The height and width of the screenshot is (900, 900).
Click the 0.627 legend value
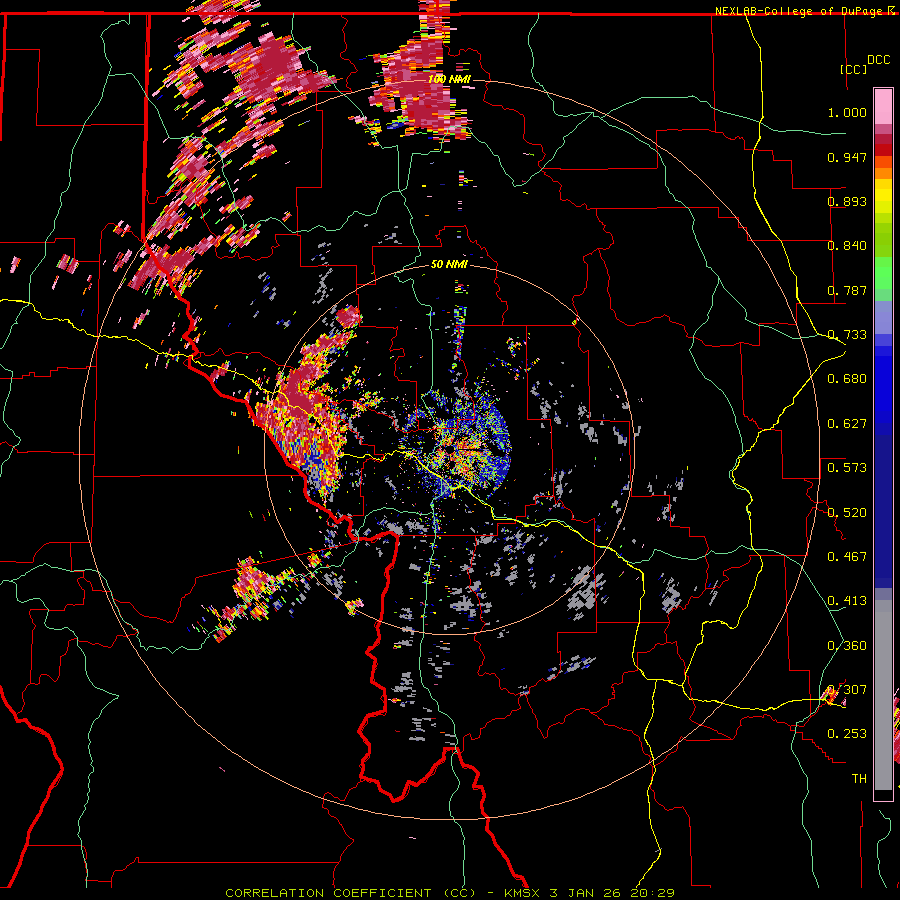pos(847,424)
